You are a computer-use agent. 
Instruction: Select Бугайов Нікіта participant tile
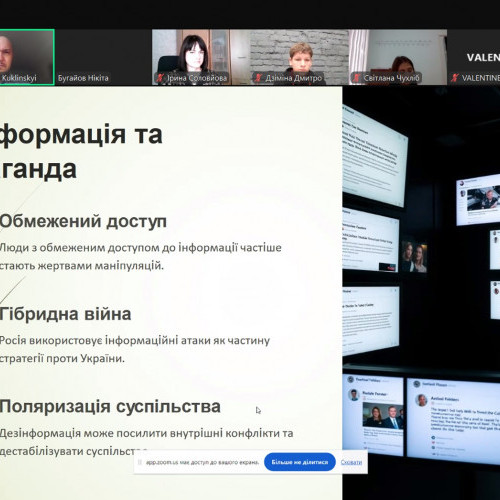(103, 57)
